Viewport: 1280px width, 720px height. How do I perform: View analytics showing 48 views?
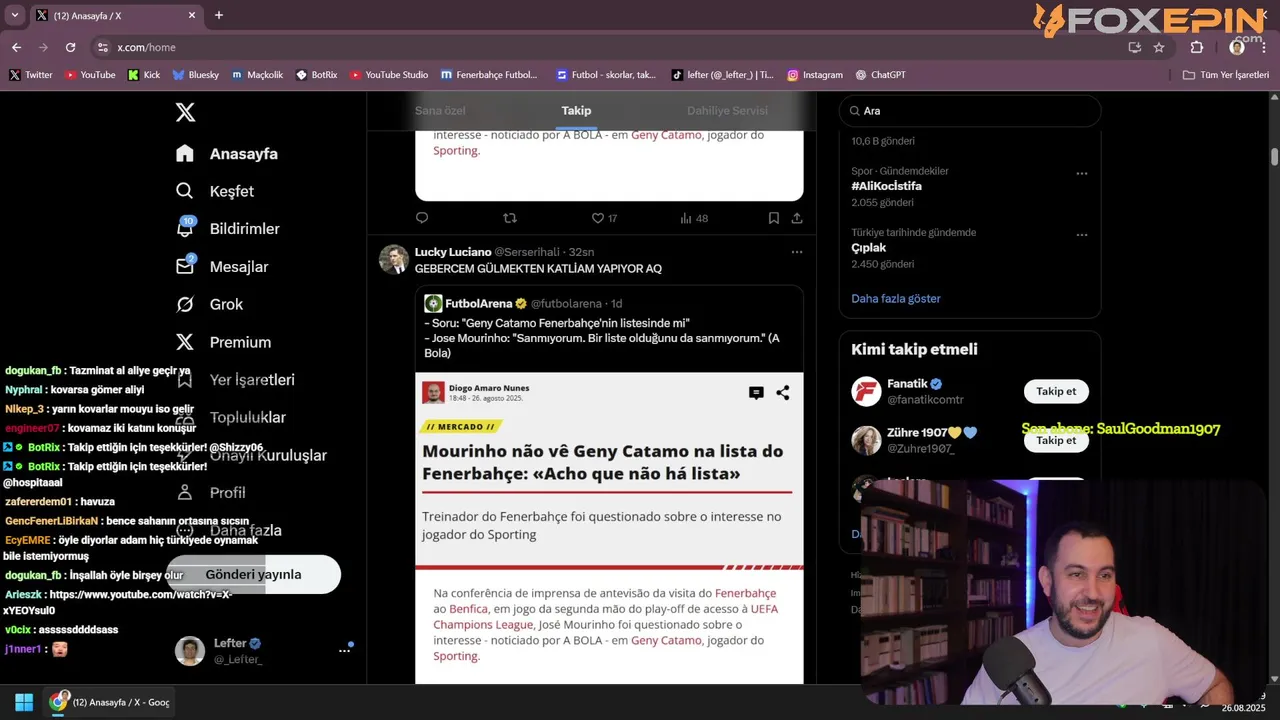click(x=694, y=218)
